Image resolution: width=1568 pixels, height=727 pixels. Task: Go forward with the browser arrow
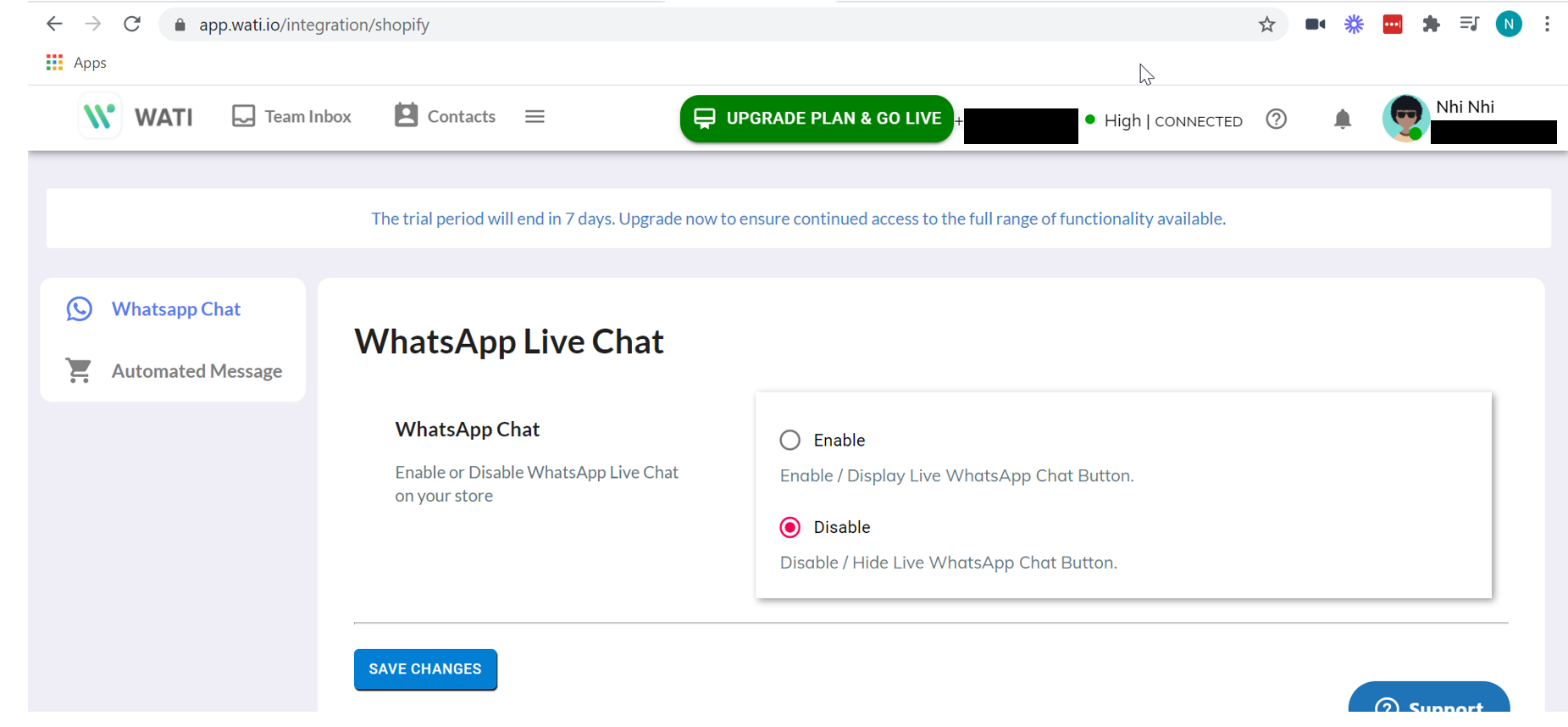pos(93,24)
